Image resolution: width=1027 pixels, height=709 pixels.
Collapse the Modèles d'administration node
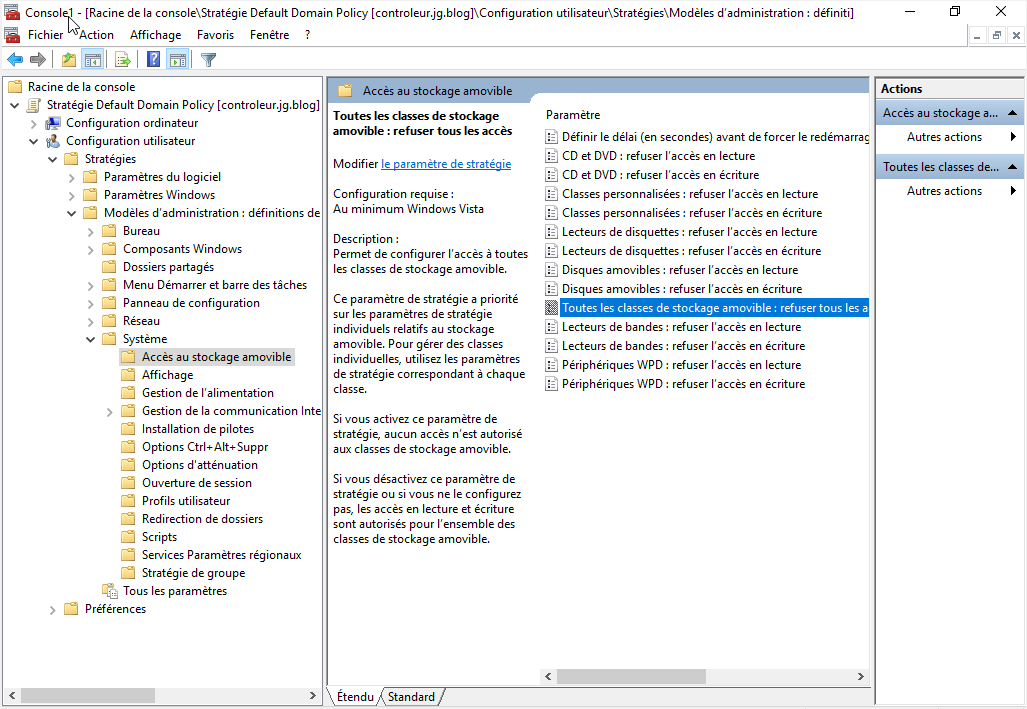click(72, 213)
